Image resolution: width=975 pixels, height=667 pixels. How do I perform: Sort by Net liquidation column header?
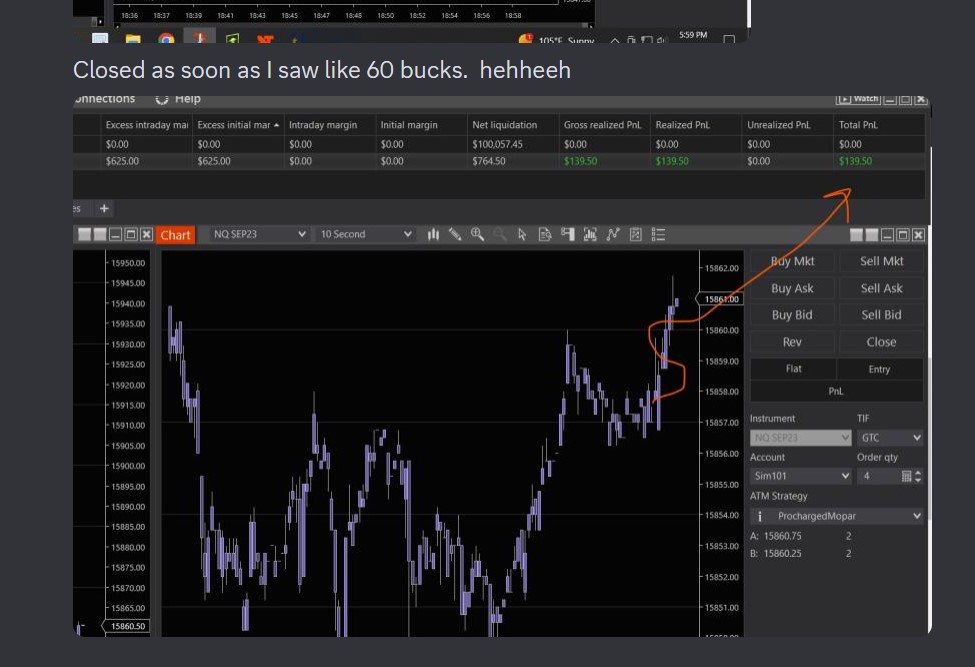513,125
